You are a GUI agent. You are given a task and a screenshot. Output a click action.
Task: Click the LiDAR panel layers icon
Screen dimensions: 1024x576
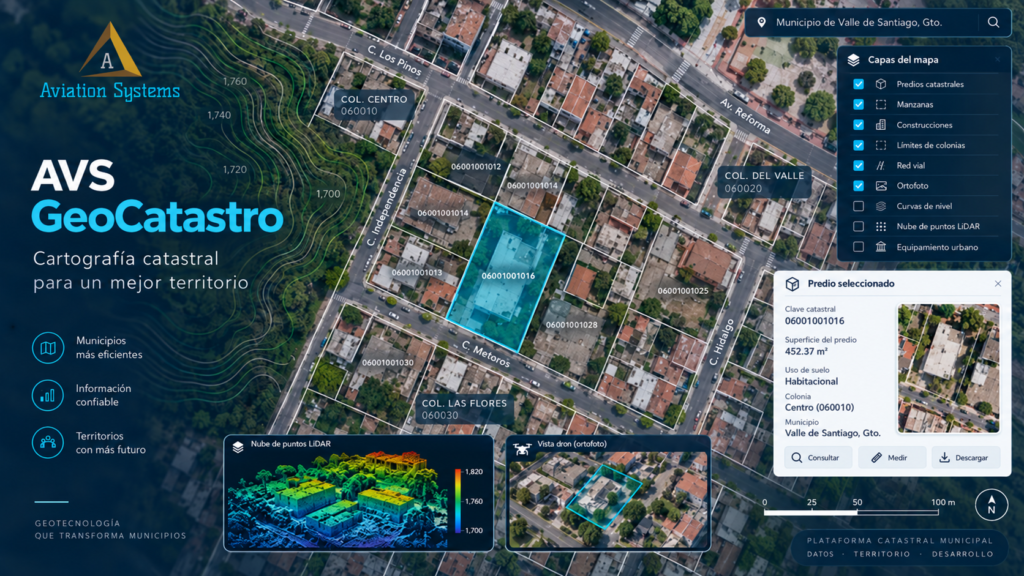click(238, 447)
